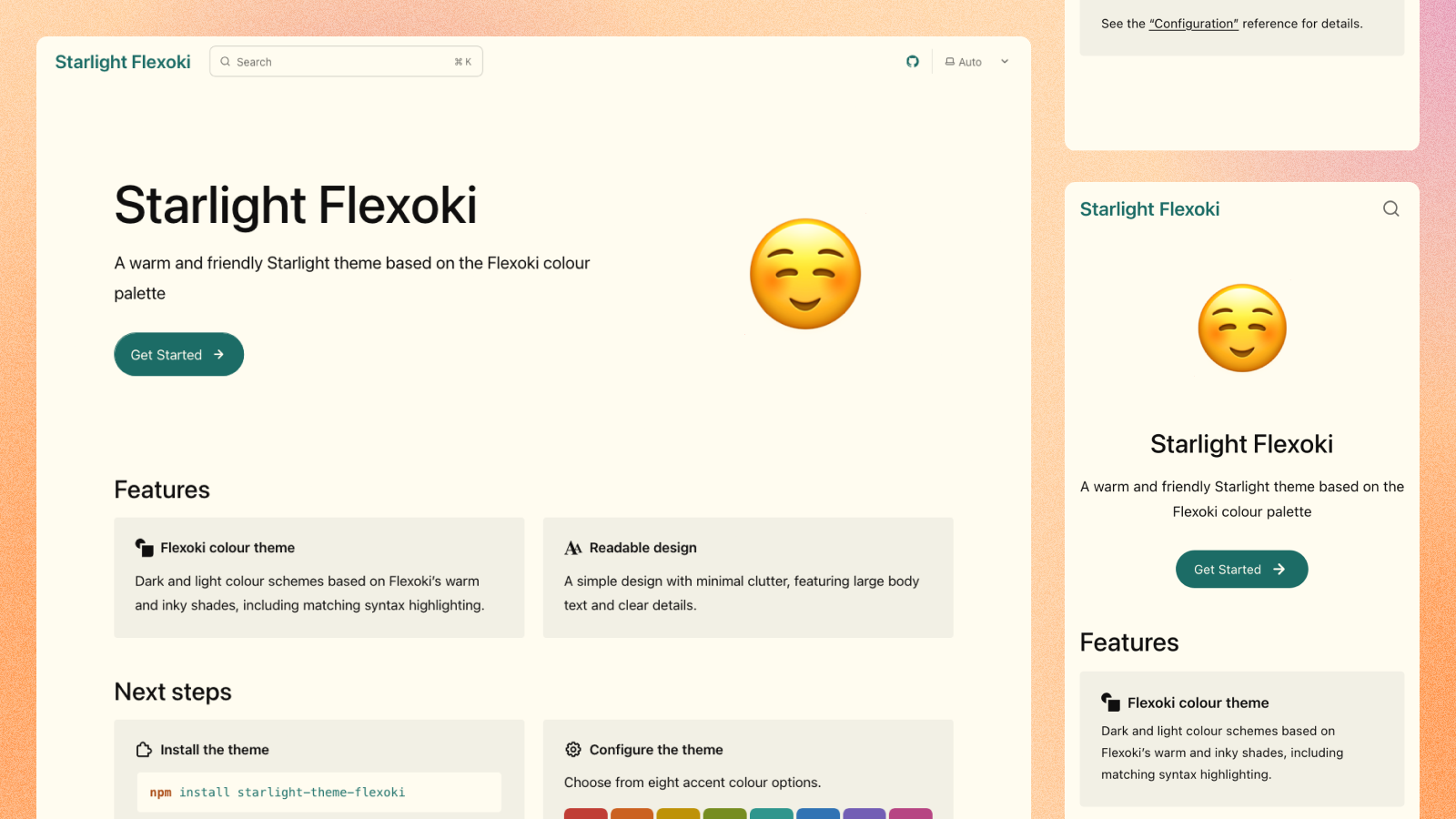Click the smiling emoji image in desktop hero
Viewport: 1456px width, 819px height.
pyautogui.click(x=805, y=274)
